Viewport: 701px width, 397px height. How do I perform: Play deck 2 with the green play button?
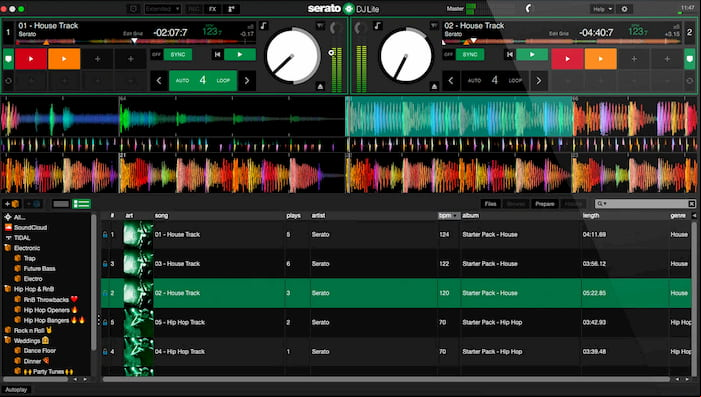[532, 55]
